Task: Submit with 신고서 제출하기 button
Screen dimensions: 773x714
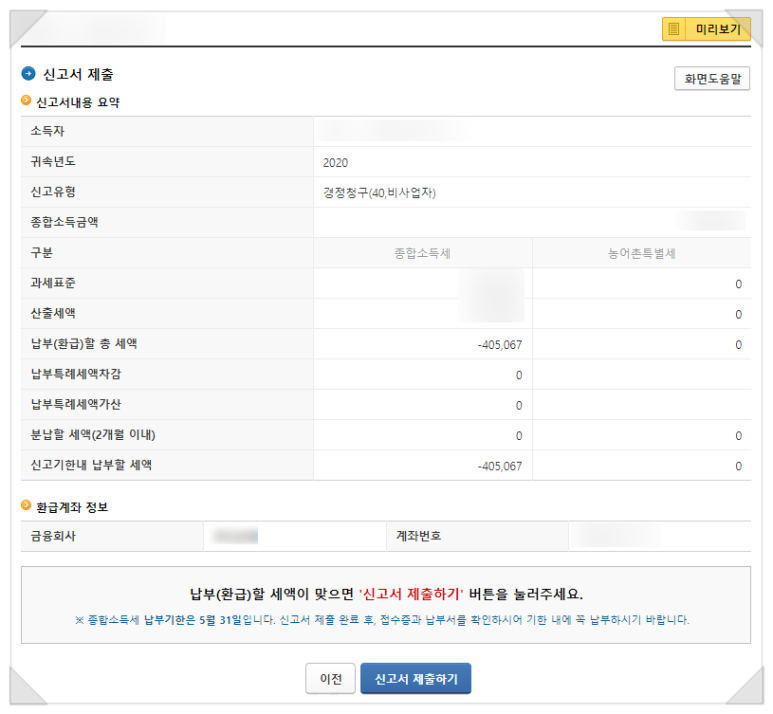Action: pos(416,678)
